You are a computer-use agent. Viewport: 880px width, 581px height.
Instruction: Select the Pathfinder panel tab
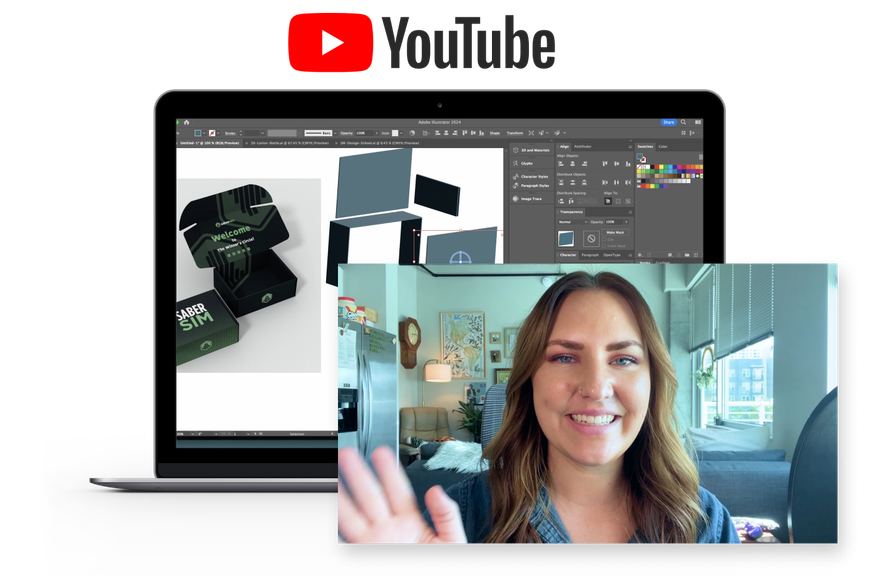point(583,147)
